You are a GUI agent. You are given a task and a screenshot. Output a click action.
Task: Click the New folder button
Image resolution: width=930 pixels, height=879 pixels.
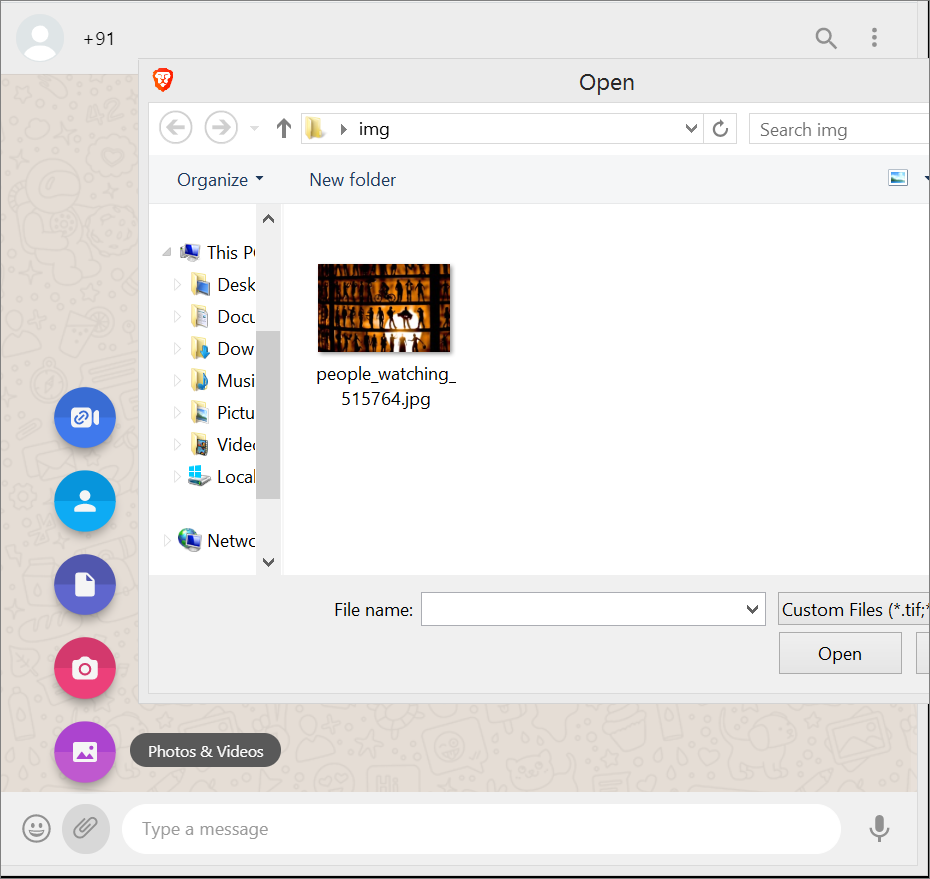point(352,180)
